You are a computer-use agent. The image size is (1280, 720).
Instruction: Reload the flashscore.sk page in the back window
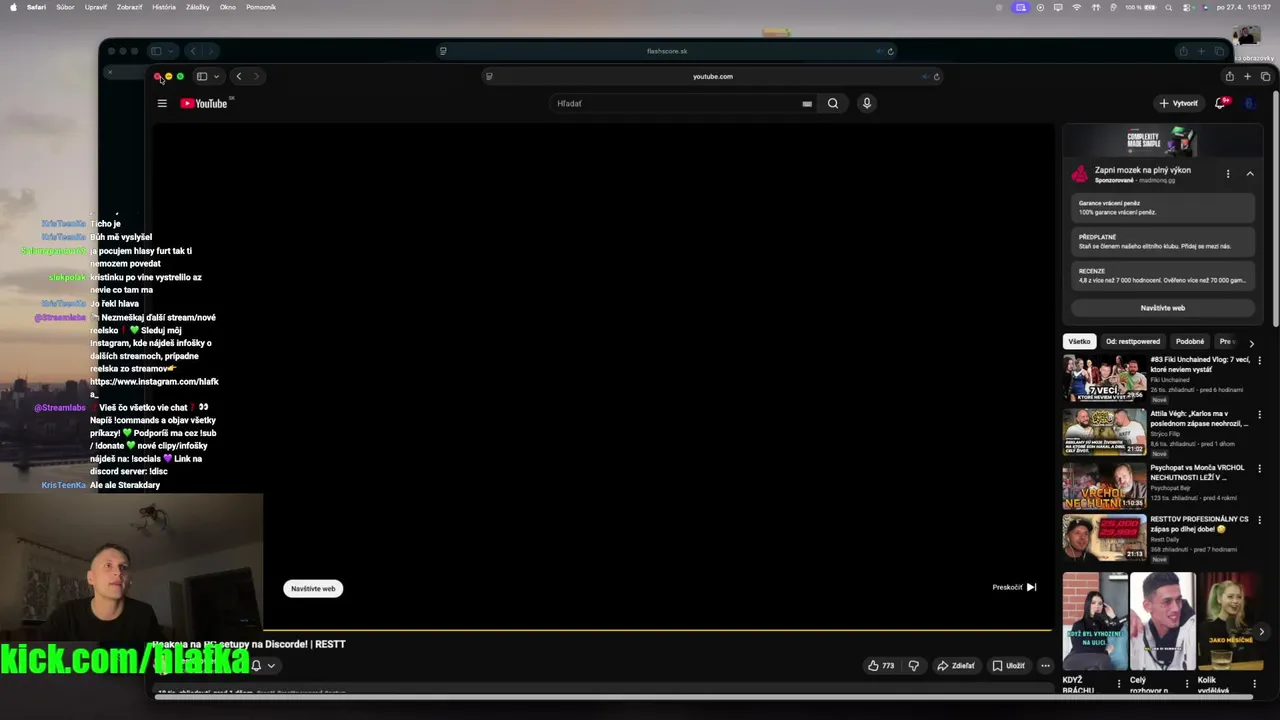(890, 51)
